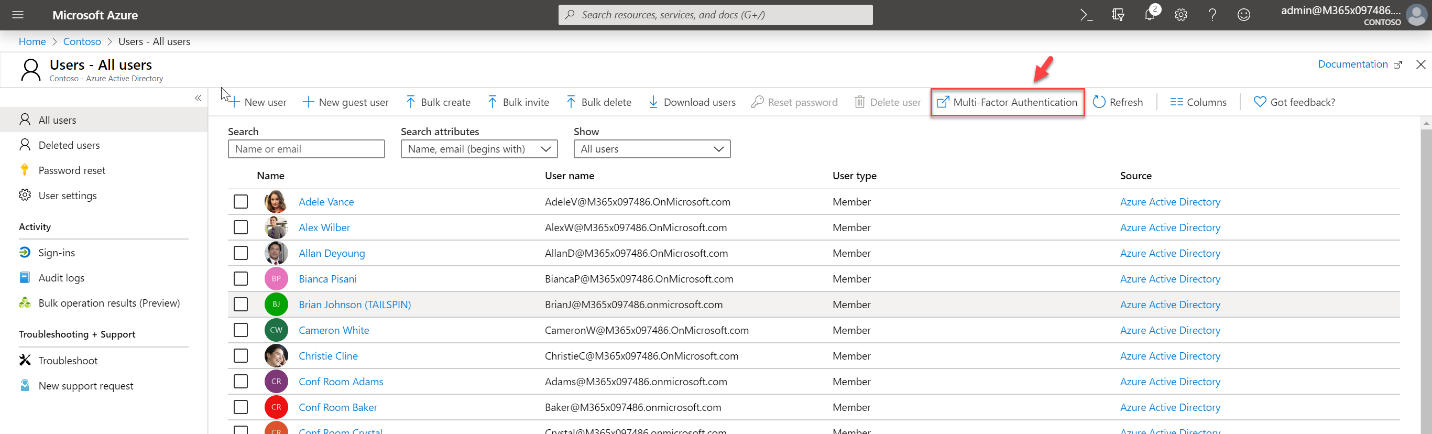Check the box for Conf Room Baker
The width and height of the screenshot is (1432, 434).
point(241,407)
